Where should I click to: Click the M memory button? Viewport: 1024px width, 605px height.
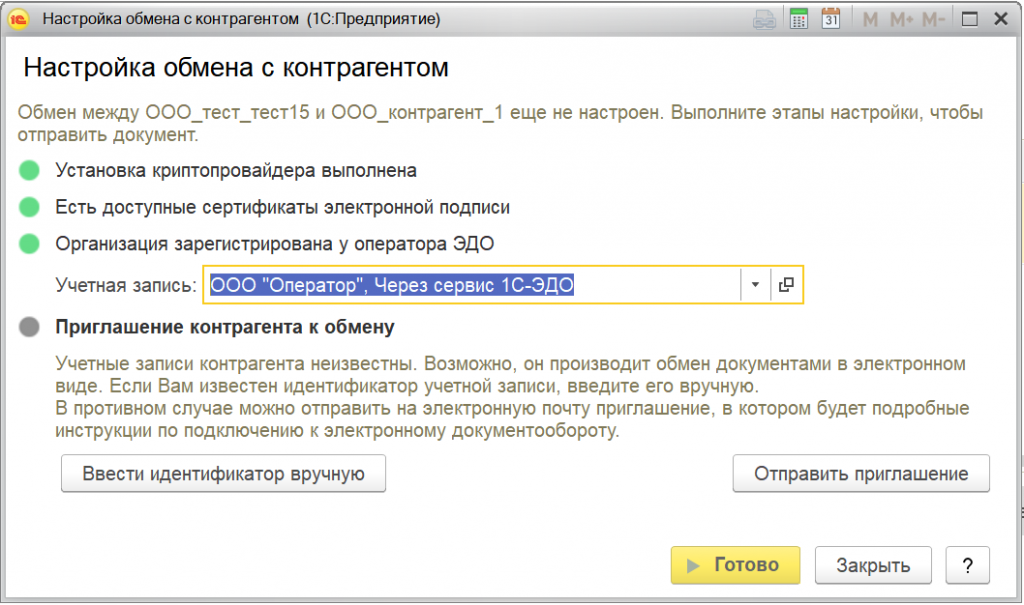tap(870, 20)
